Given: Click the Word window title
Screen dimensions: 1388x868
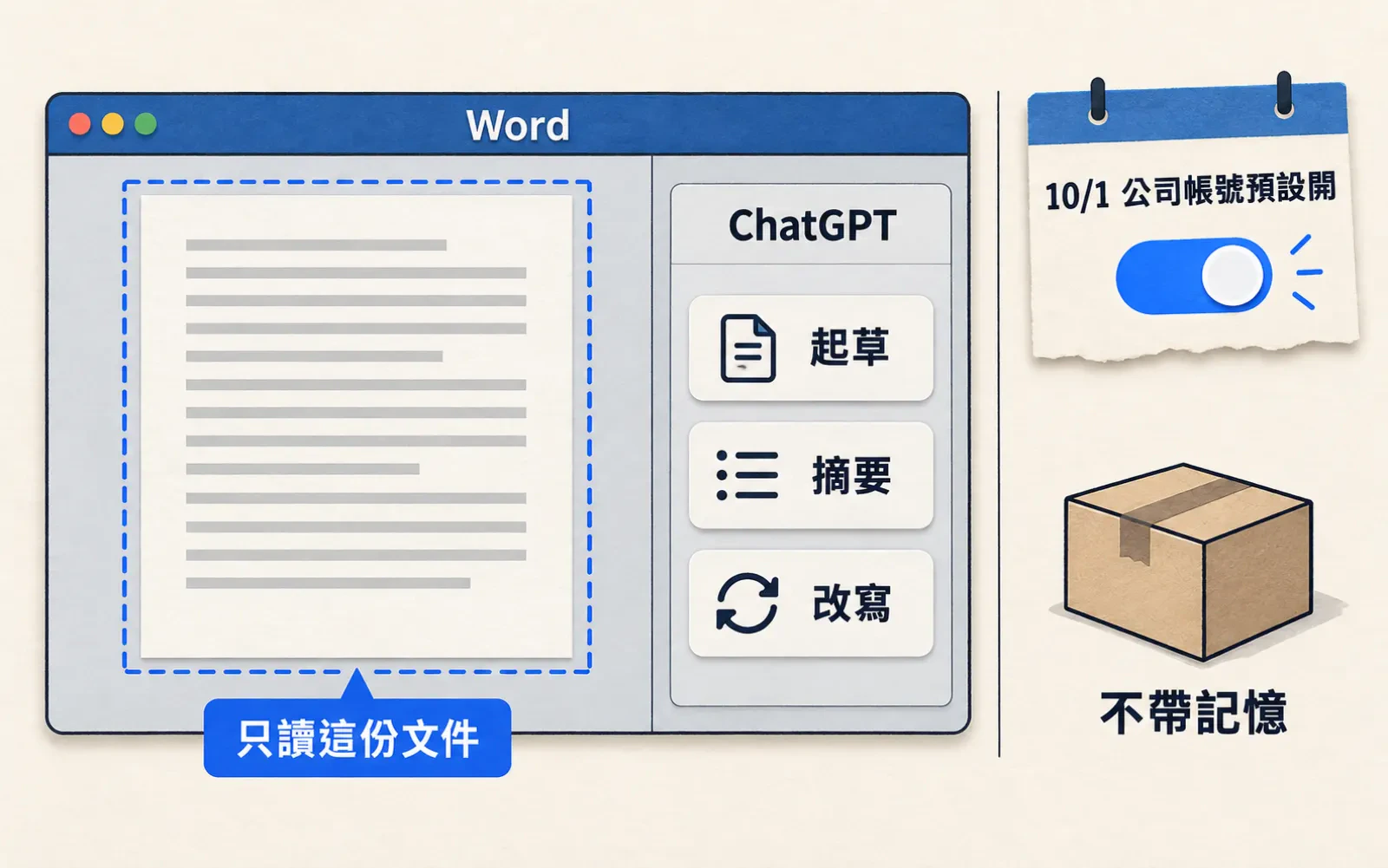Looking at the screenshot, I should point(518,126).
